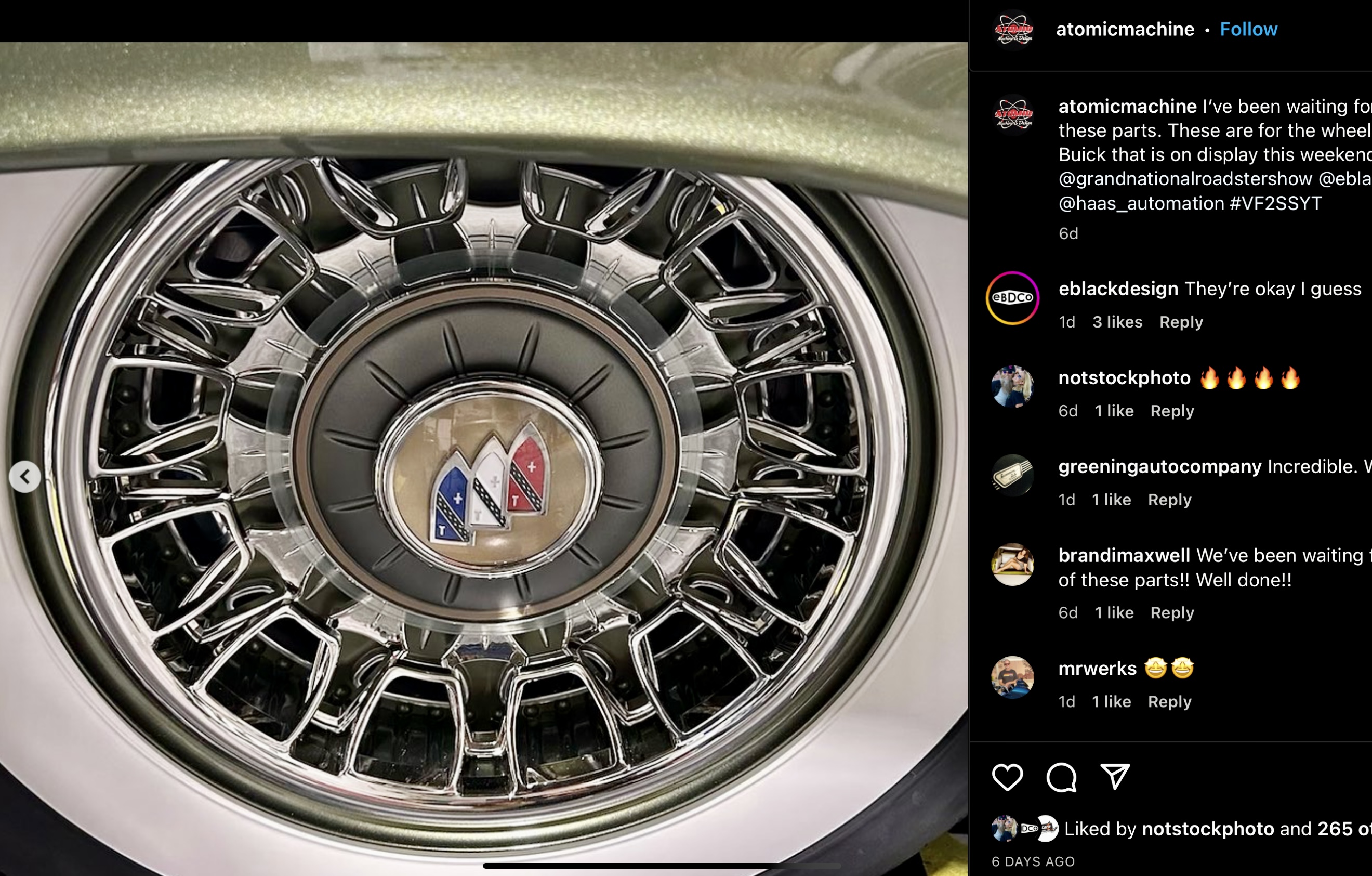Open the @grandnationalroadstershow mention
Screen dimensions: 1372x876
(x=1185, y=179)
